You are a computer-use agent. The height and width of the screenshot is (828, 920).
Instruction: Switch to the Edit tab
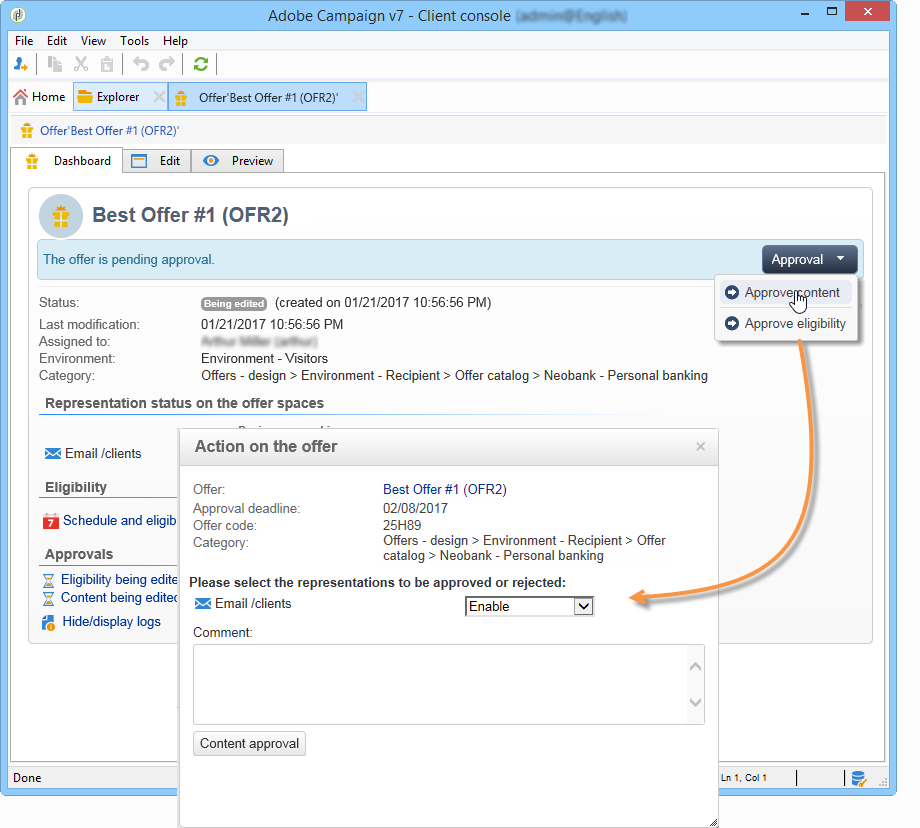click(x=157, y=161)
